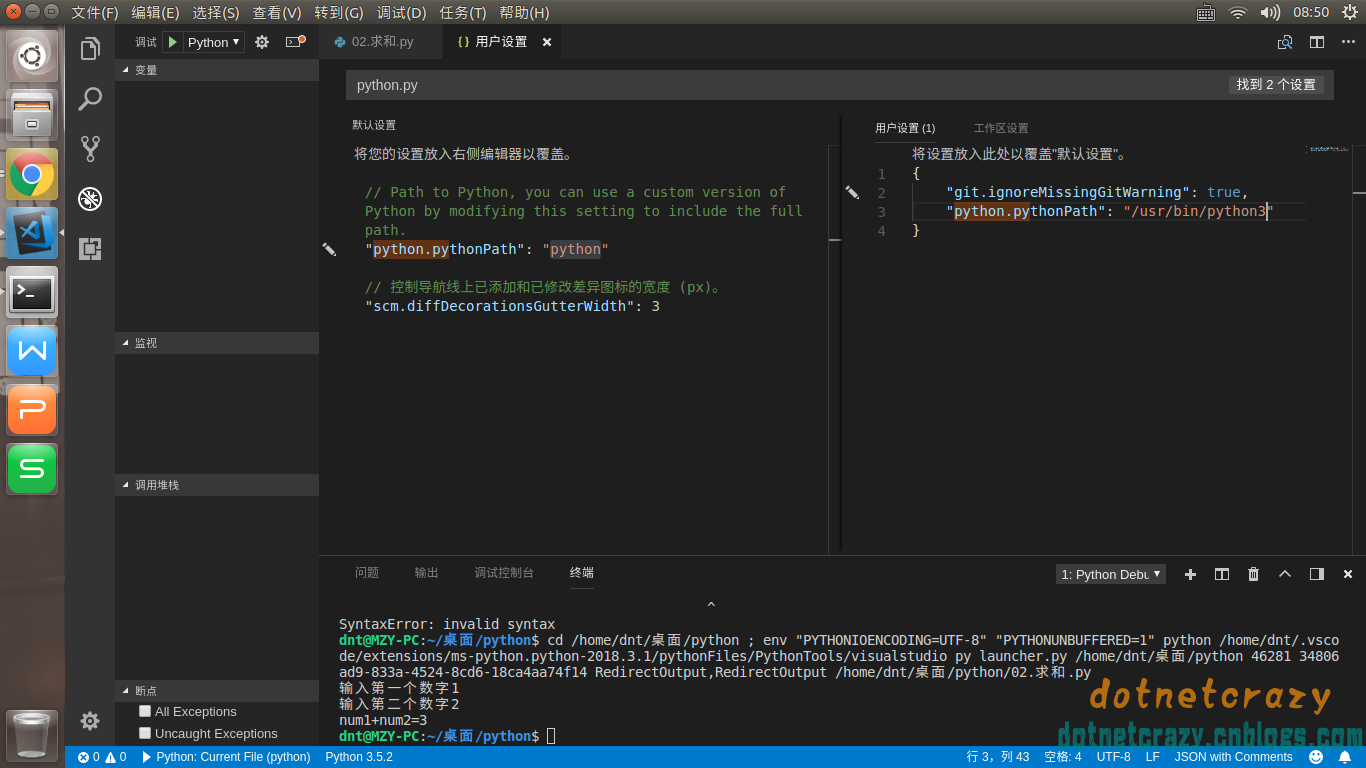Launch Google Chrome from the Ubuntu dock

click(32, 174)
